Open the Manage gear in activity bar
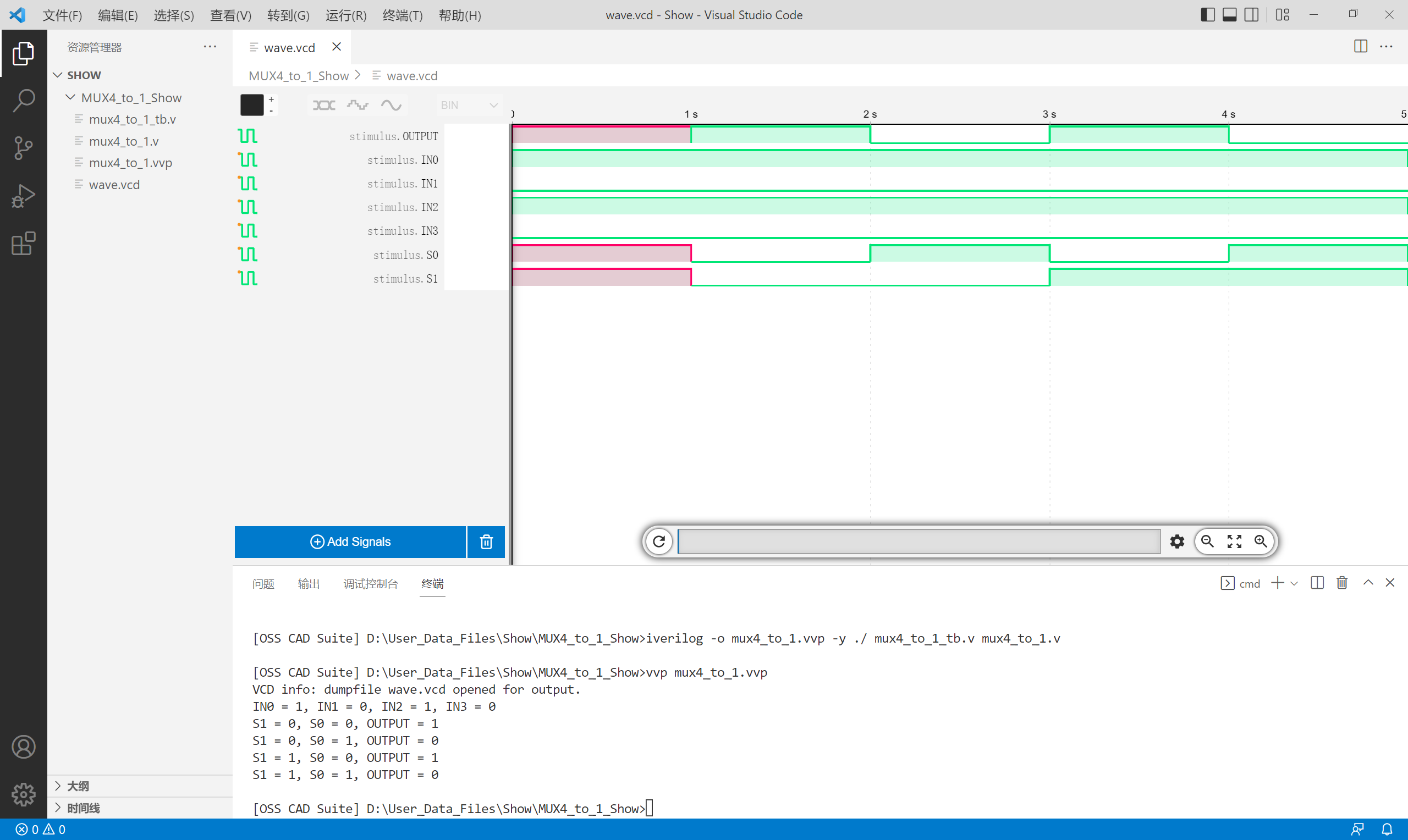Screen dimensions: 1408x840 [23, 794]
